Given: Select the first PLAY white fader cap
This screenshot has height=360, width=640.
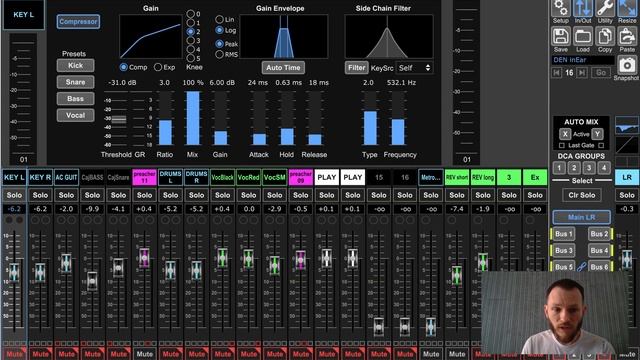Looking at the screenshot, I should [327, 258].
